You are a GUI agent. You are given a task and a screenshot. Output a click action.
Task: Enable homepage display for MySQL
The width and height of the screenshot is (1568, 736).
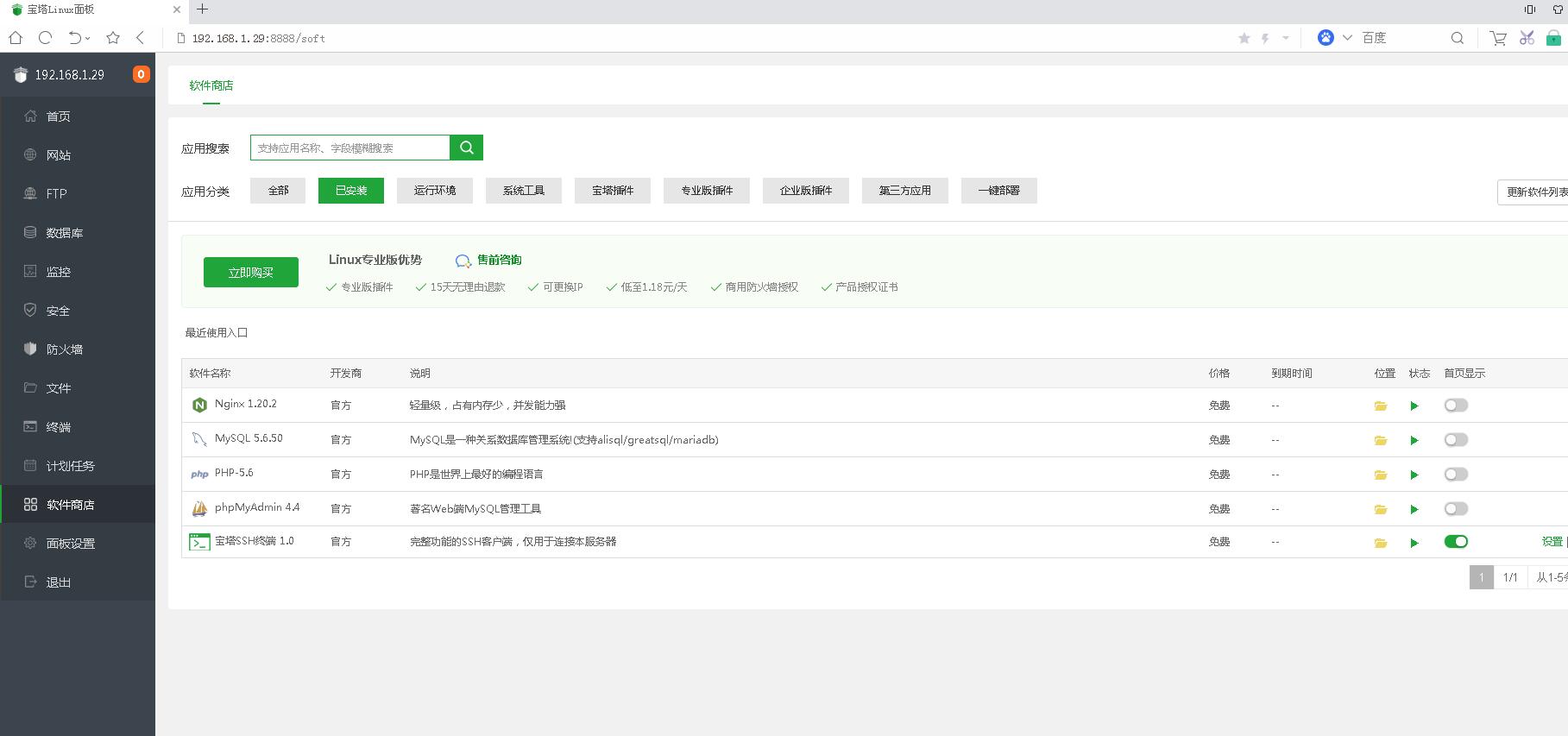point(1456,440)
